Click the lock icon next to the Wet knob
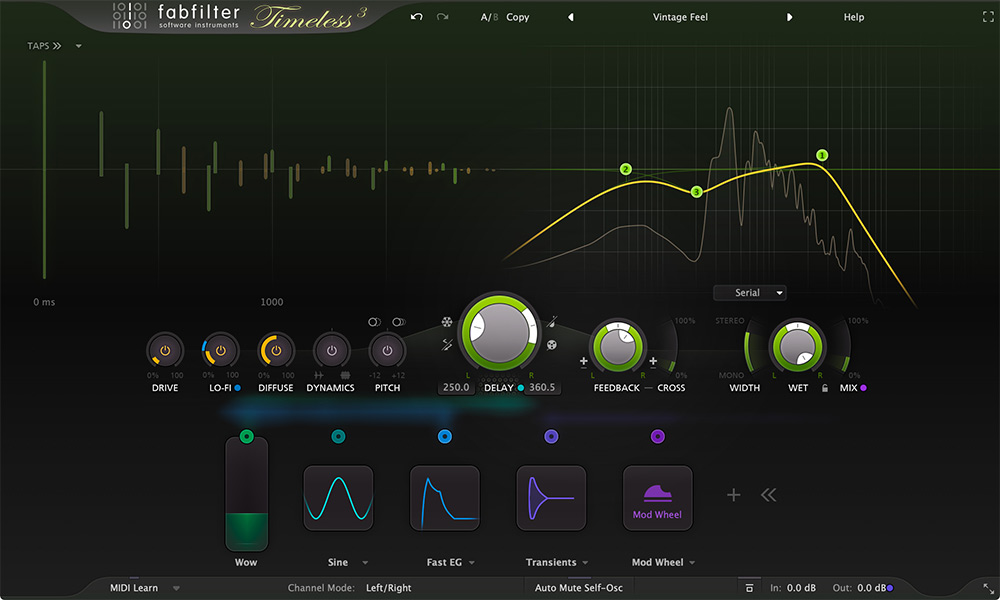Screen dimensions: 1000x600 824,387
